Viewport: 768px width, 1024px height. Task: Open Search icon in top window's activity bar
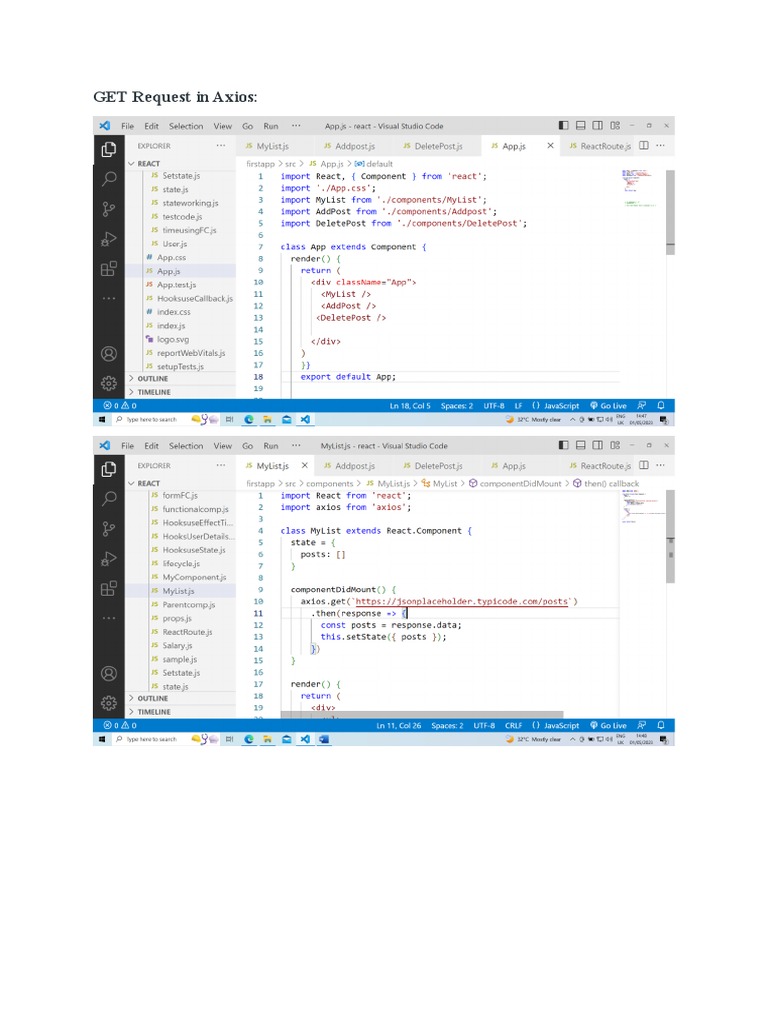click(109, 179)
